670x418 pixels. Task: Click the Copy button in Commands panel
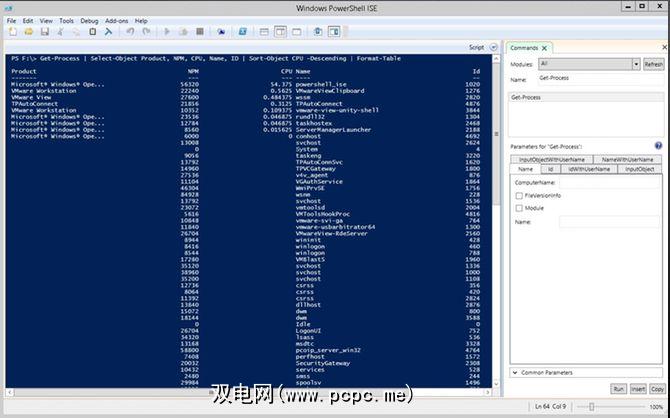click(657, 389)
